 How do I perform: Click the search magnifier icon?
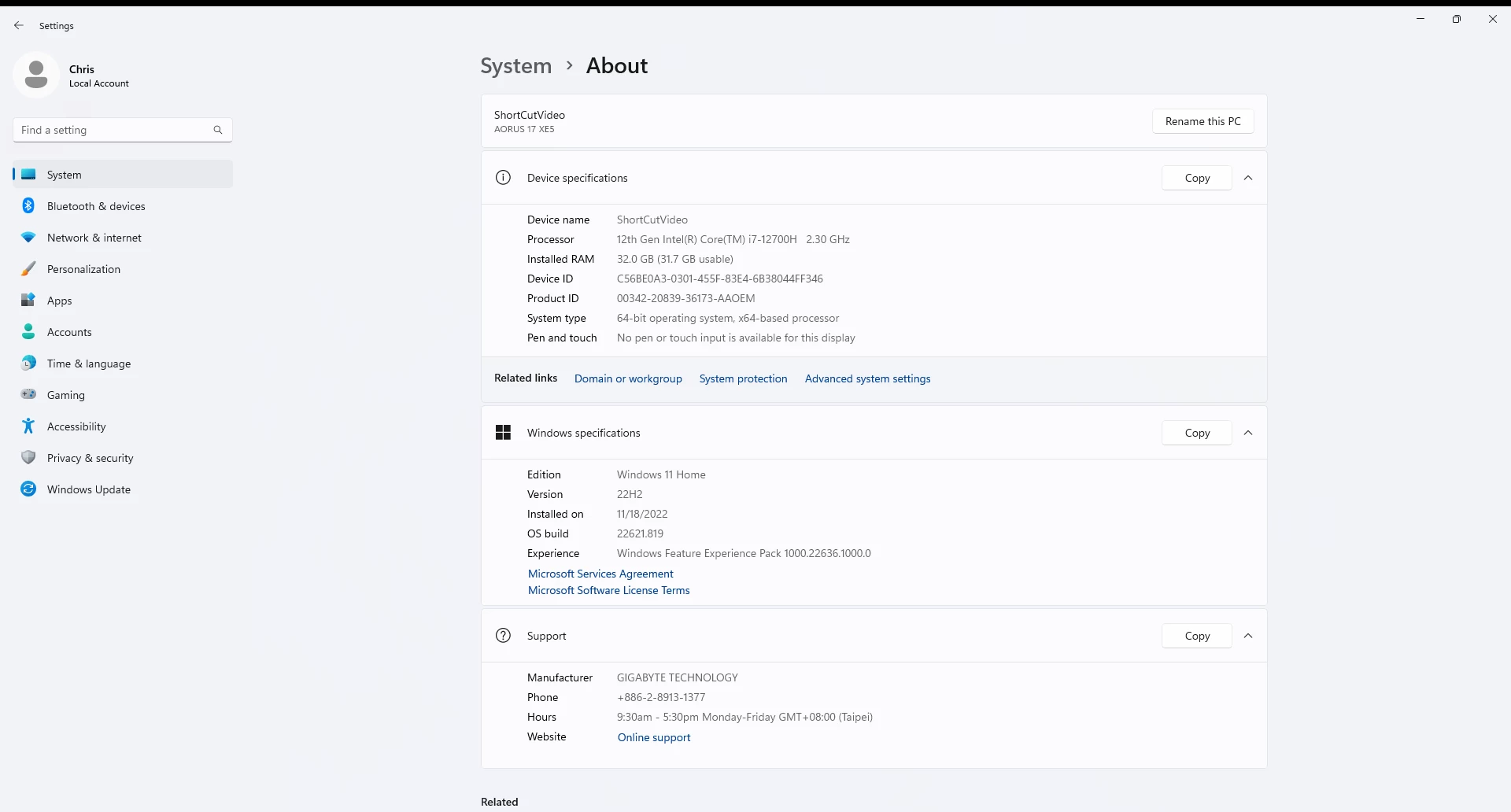[x=218, y=130]
